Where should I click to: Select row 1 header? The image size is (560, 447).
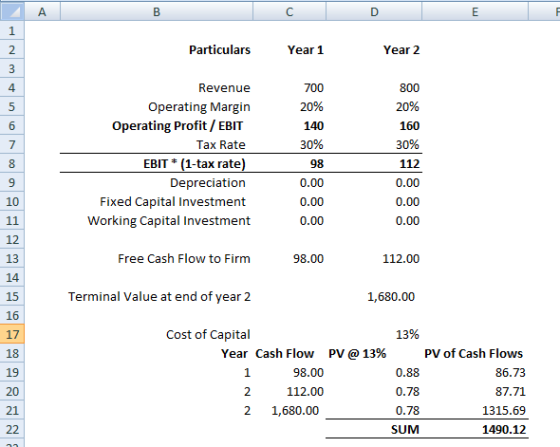[12, 31]
